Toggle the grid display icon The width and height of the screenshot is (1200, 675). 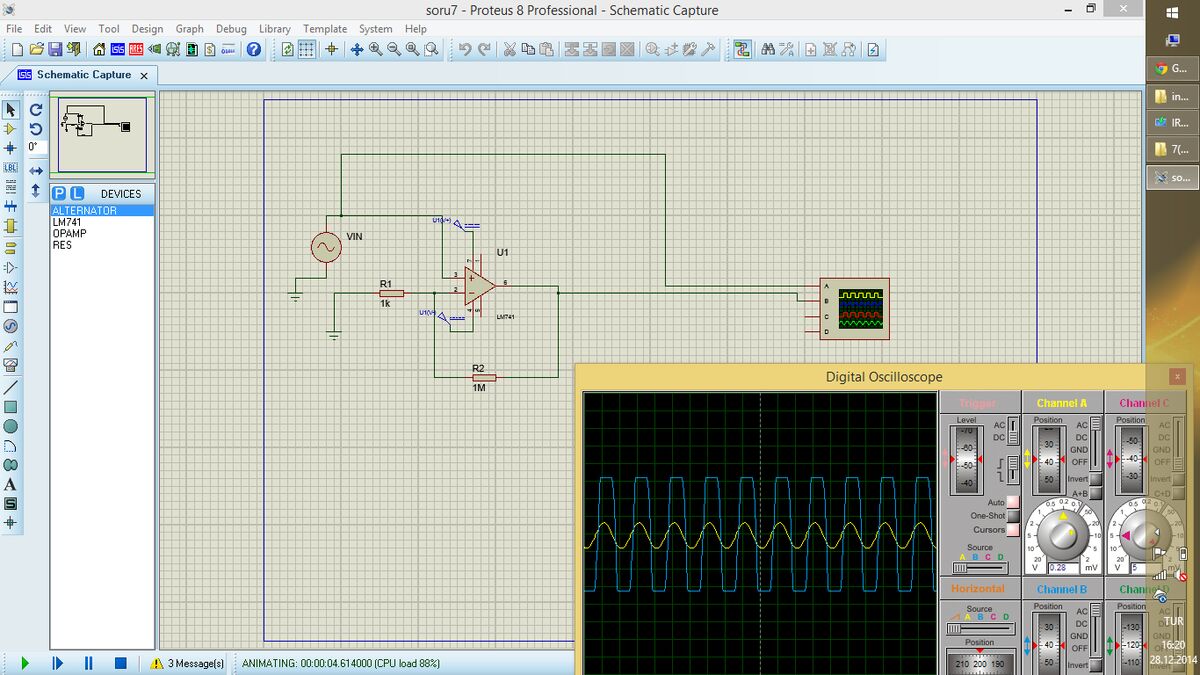click(308, 50)
